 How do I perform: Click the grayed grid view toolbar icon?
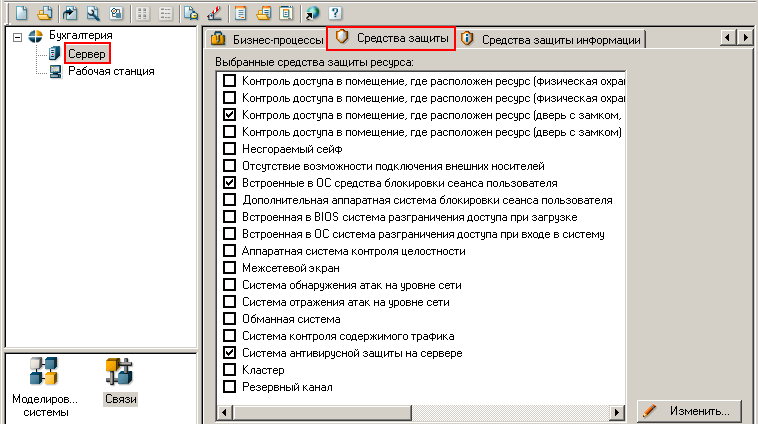[142, 13]
